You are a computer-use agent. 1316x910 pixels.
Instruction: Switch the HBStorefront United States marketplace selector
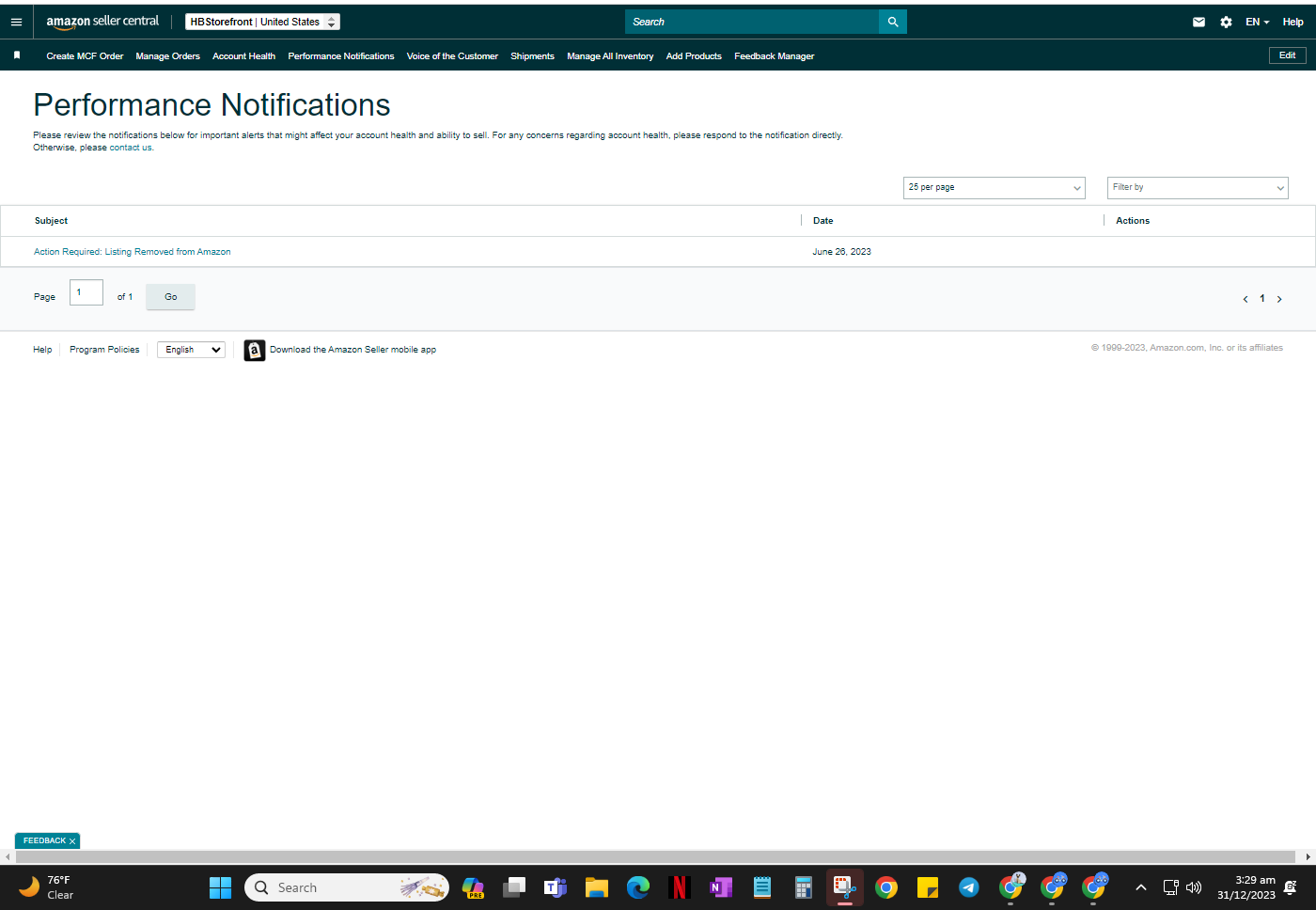[262, 22]
